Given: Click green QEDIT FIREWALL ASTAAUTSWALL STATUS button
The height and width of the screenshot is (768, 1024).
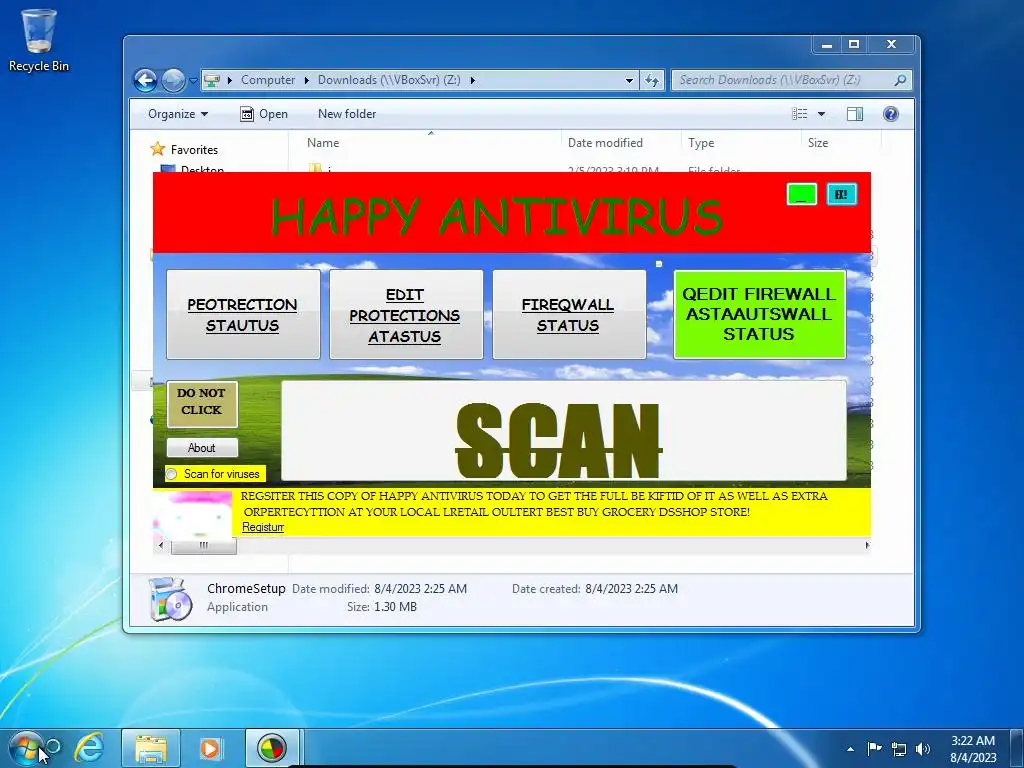Looking at the screenshot, I should pos(760,314).
